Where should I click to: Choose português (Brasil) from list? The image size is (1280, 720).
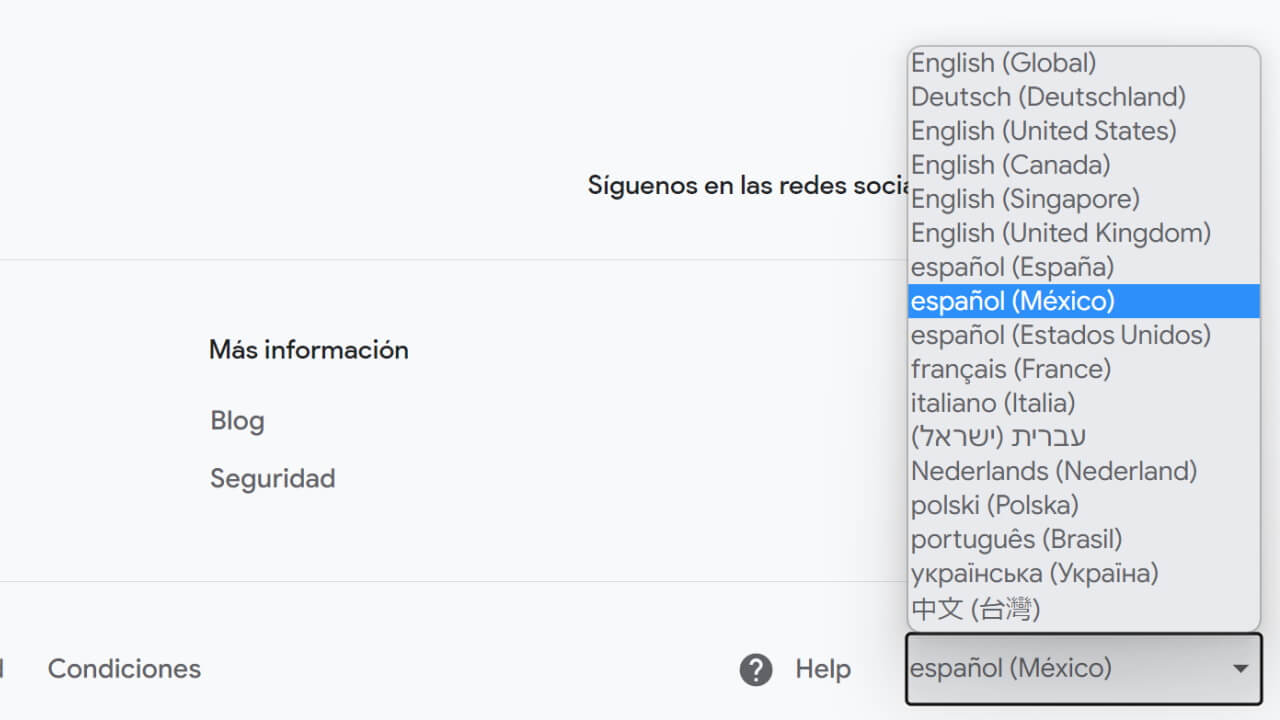[1016, 539]
